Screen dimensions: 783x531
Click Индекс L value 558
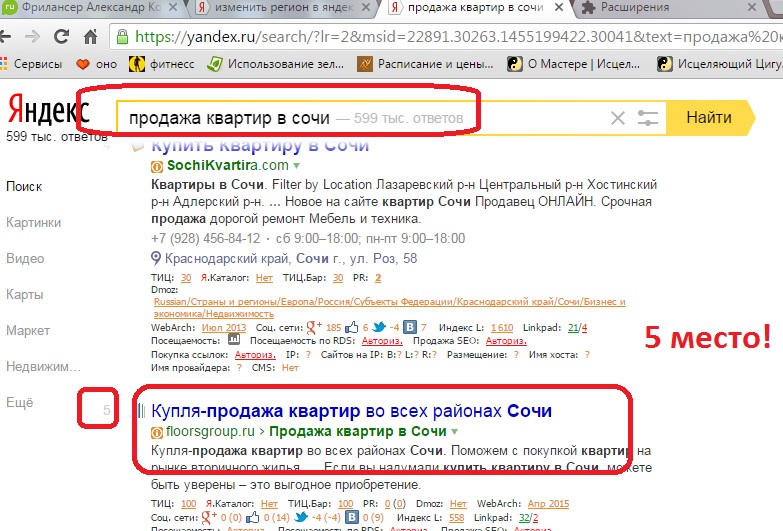(456, 518)
